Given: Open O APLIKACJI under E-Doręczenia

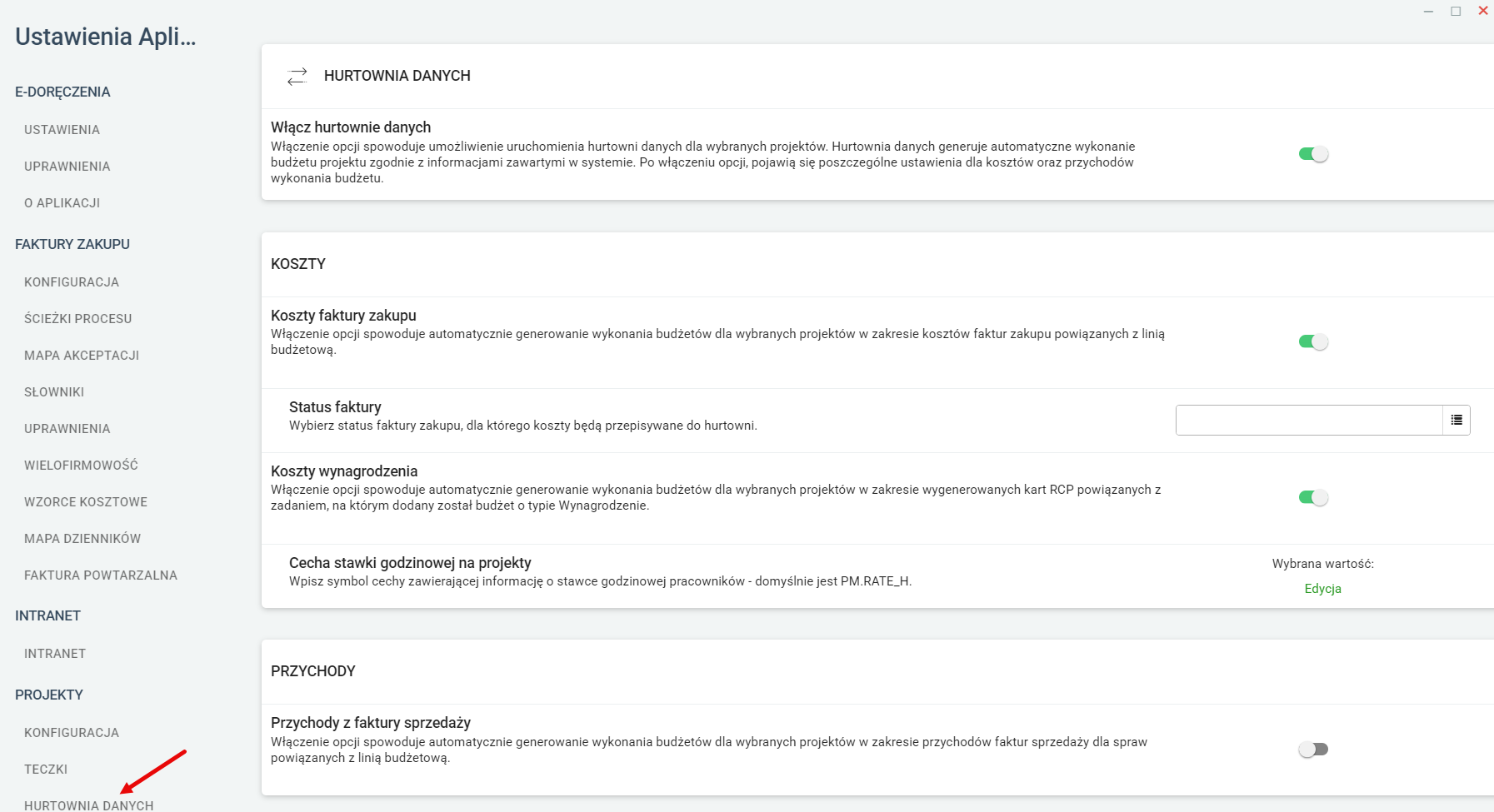Looking at the screenshot, I should coord(62,203).
